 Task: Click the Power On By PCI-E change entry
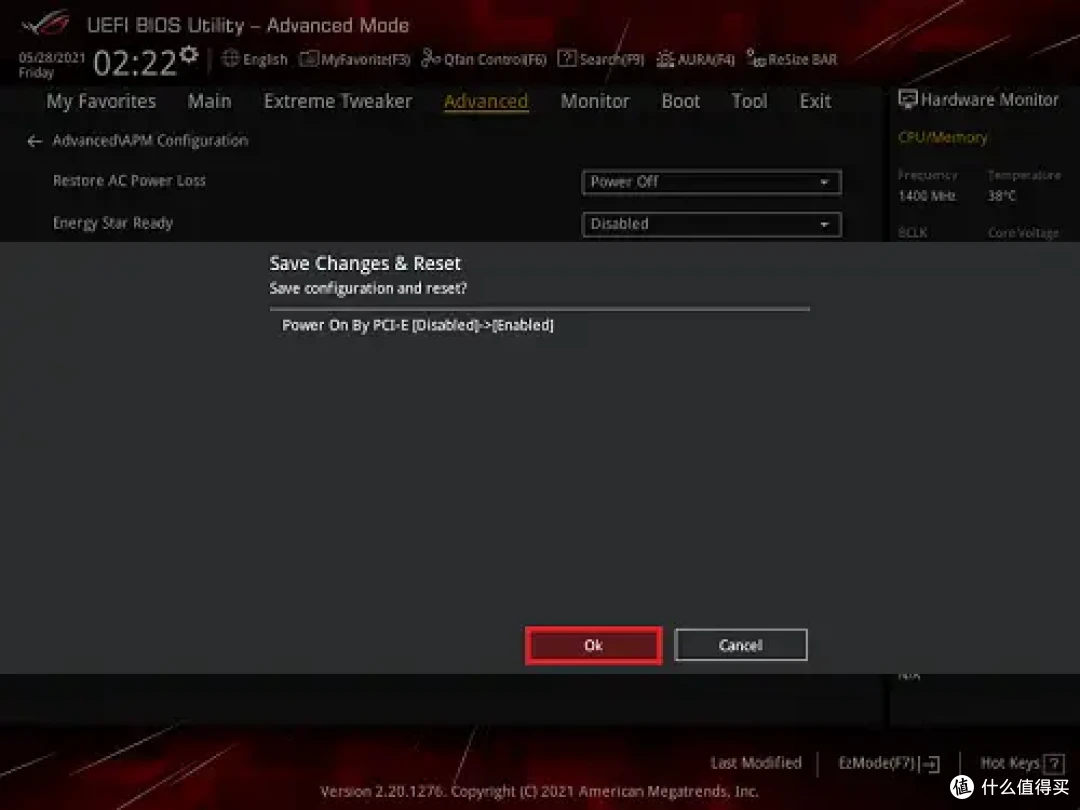(417, 325)
